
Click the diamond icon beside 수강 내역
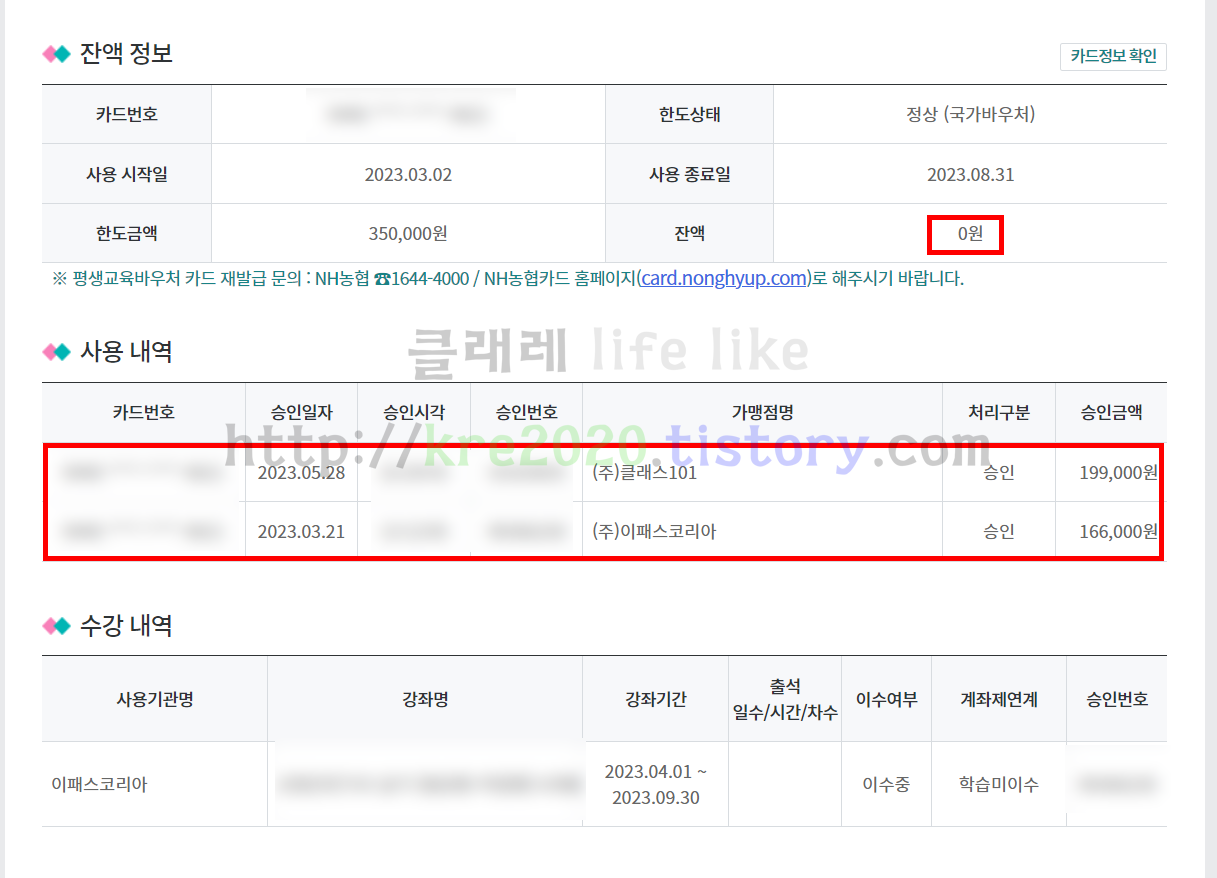click(56, 626)
